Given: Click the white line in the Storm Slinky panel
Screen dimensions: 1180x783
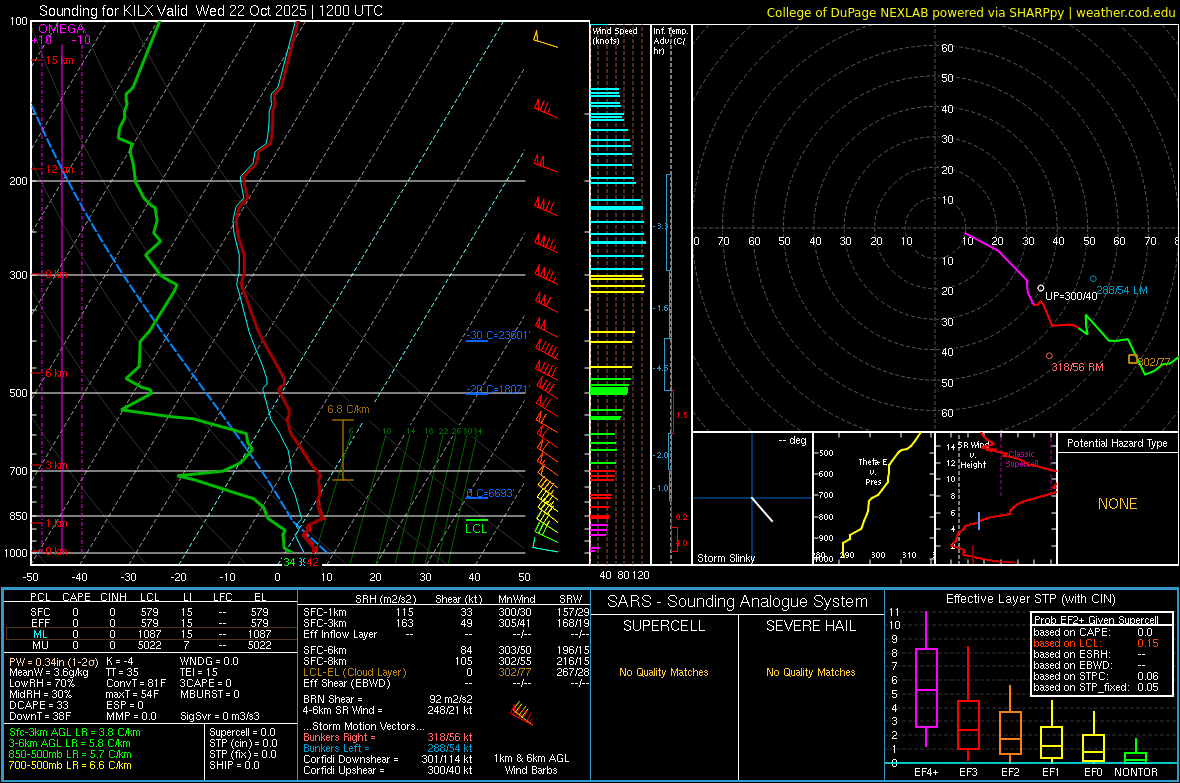Looking at the screenshot, I should [762, 510].
